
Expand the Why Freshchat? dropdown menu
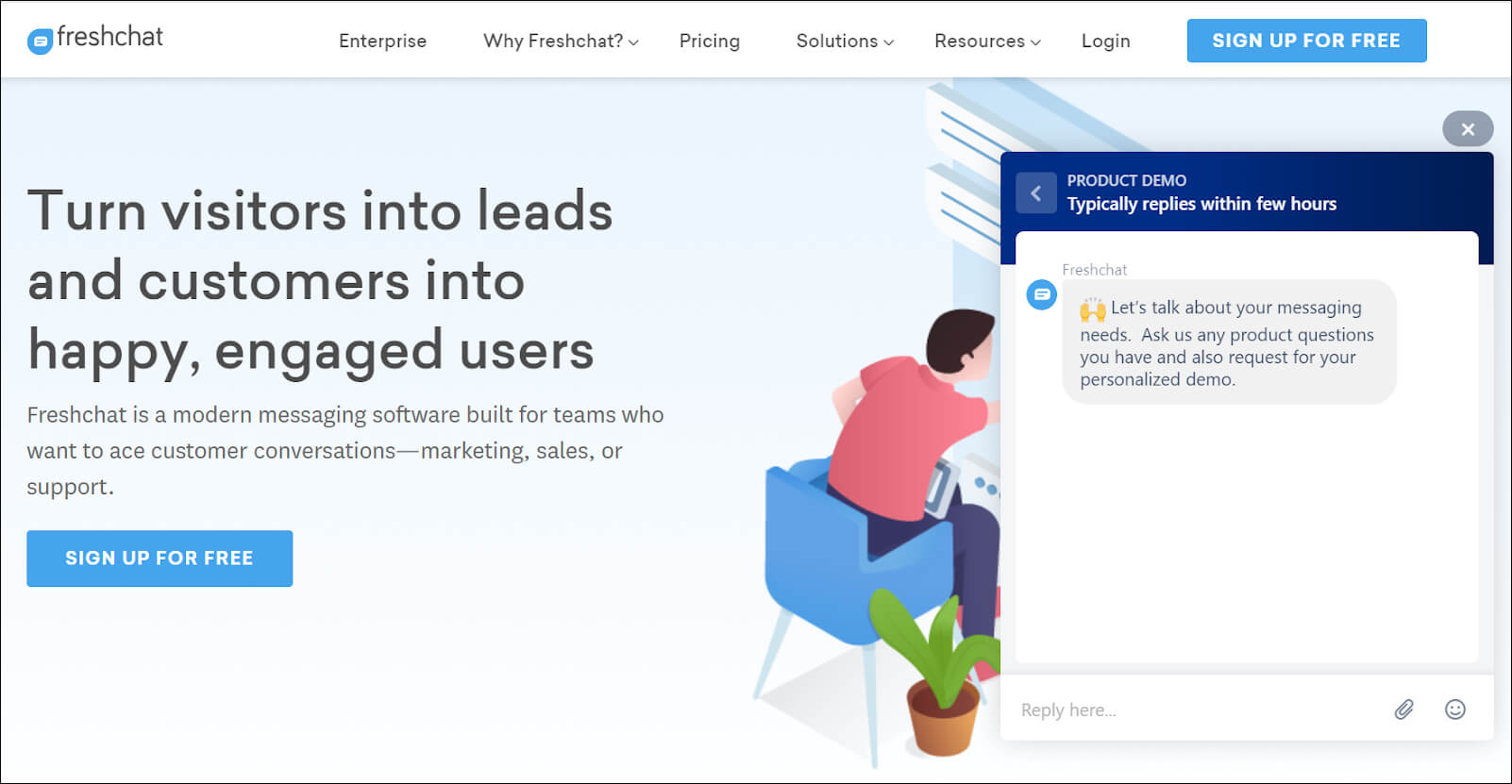pyautogui.click(x=561, y=42)
